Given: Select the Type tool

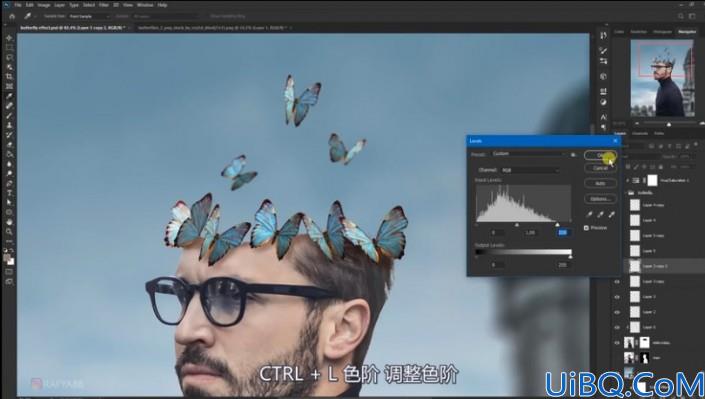Looking at the screenshot, I should (9, 193).
